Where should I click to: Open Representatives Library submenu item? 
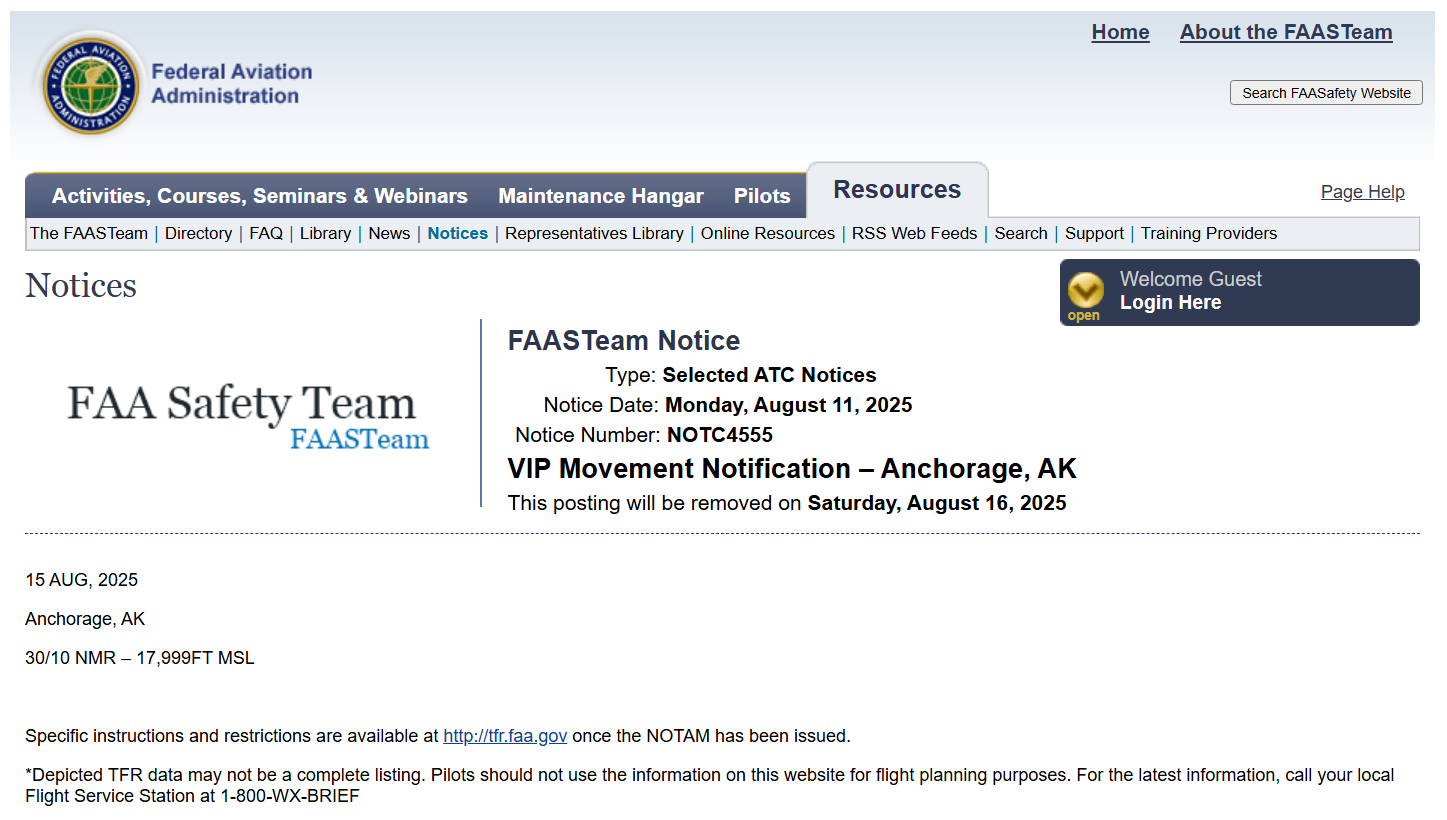[x=594, y=233]
